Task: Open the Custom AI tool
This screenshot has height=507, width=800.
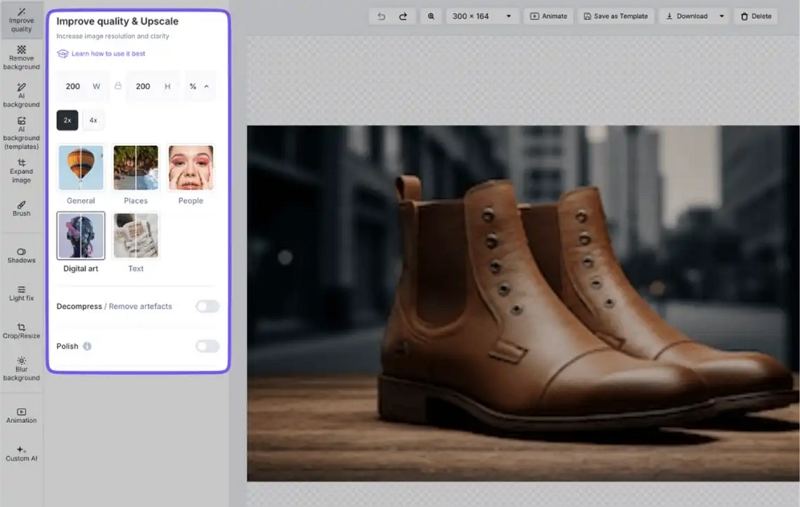Action: pyautogui.click(x=21, y=453)
